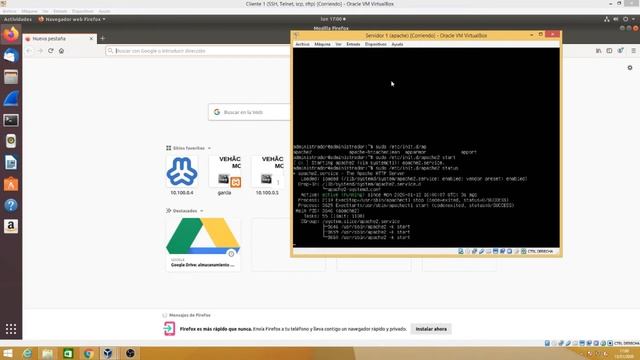Click Instalar ahora button
Image resolution: width=640 pixels, height=360 pixels.
(431, 329)
